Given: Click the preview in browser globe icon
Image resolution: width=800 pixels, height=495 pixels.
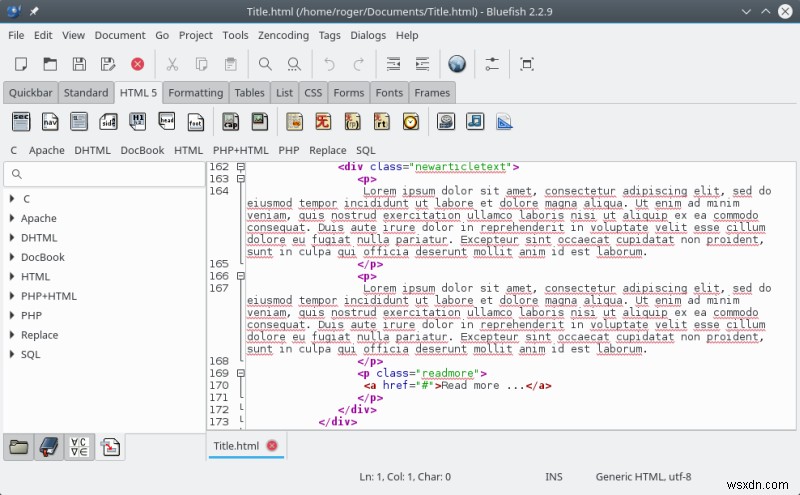Looking at the screenshot, I should click(x=457, y=64).
